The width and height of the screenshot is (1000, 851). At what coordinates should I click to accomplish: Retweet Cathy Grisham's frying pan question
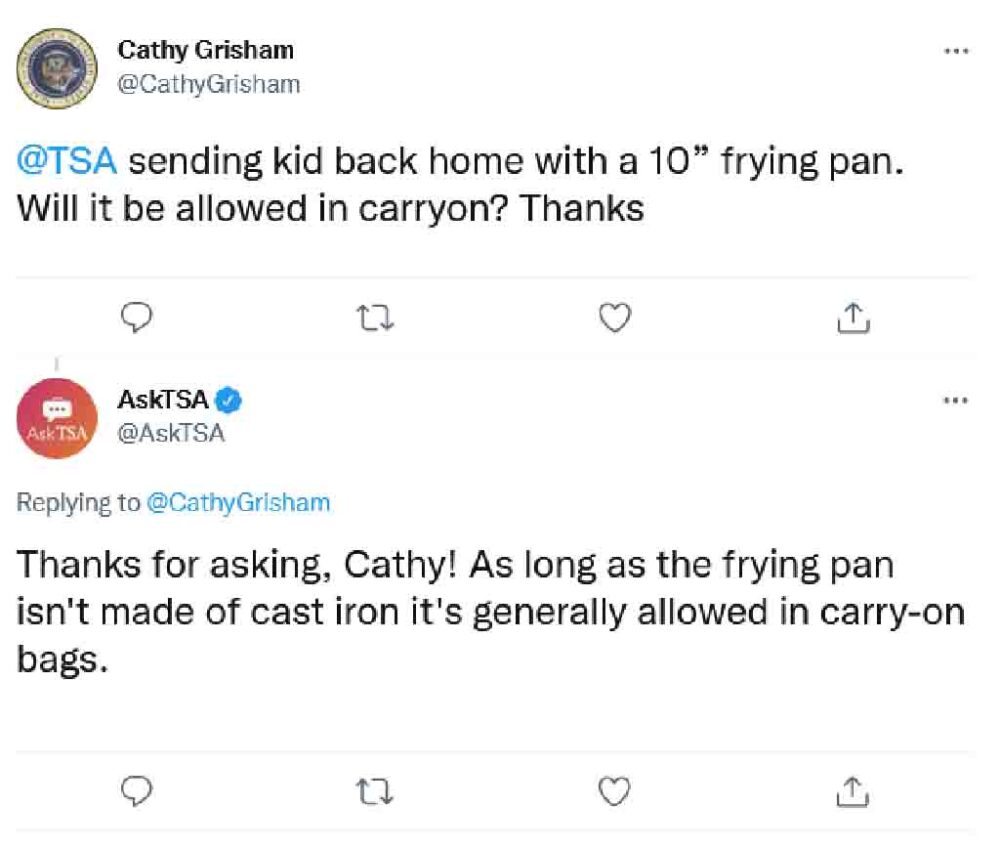(376, 318)
